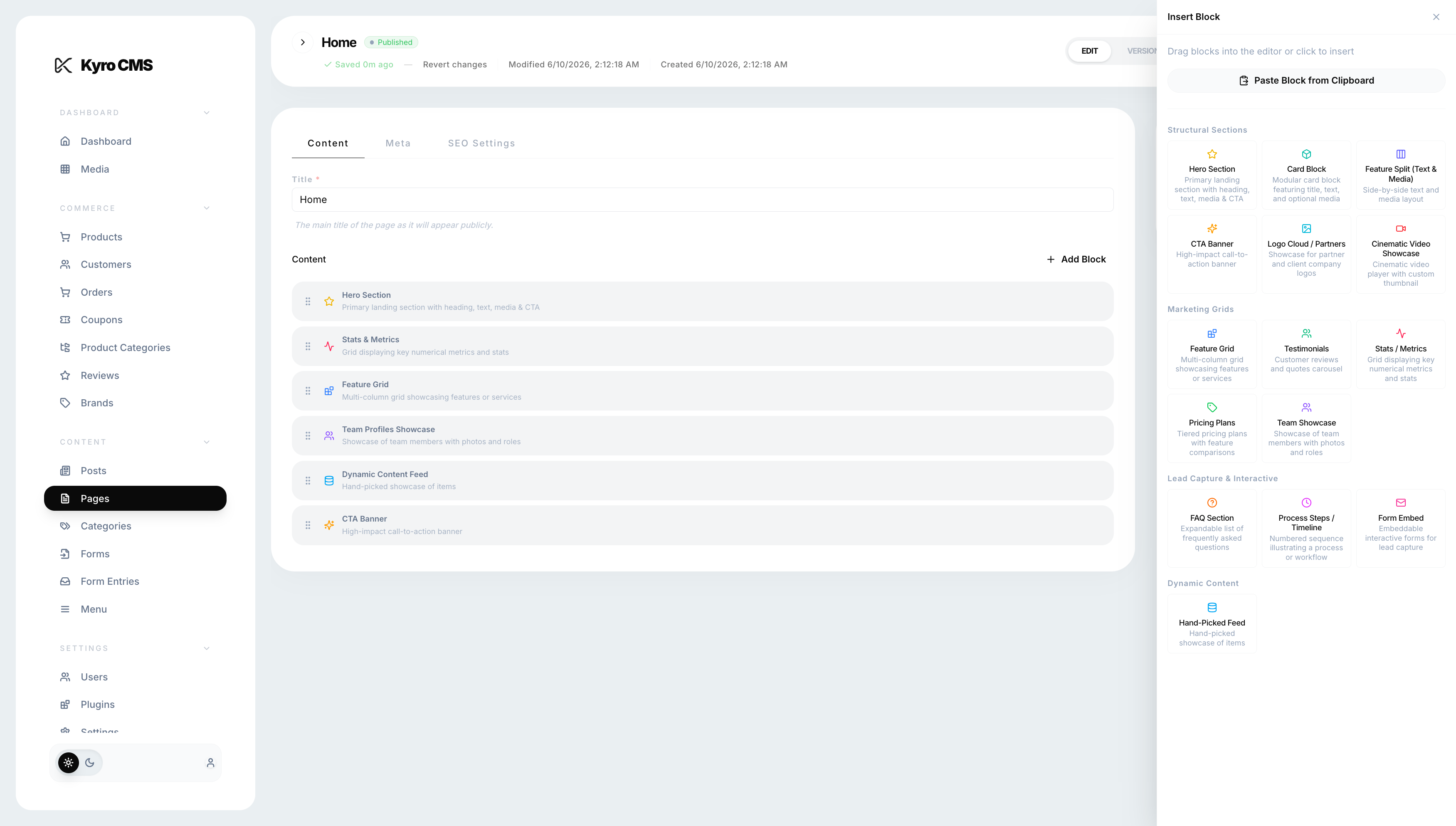This screenshot has height=826, width=1456.
Task: Insert a Stats / Metrics block from panel
Action: coord(1400,355)
